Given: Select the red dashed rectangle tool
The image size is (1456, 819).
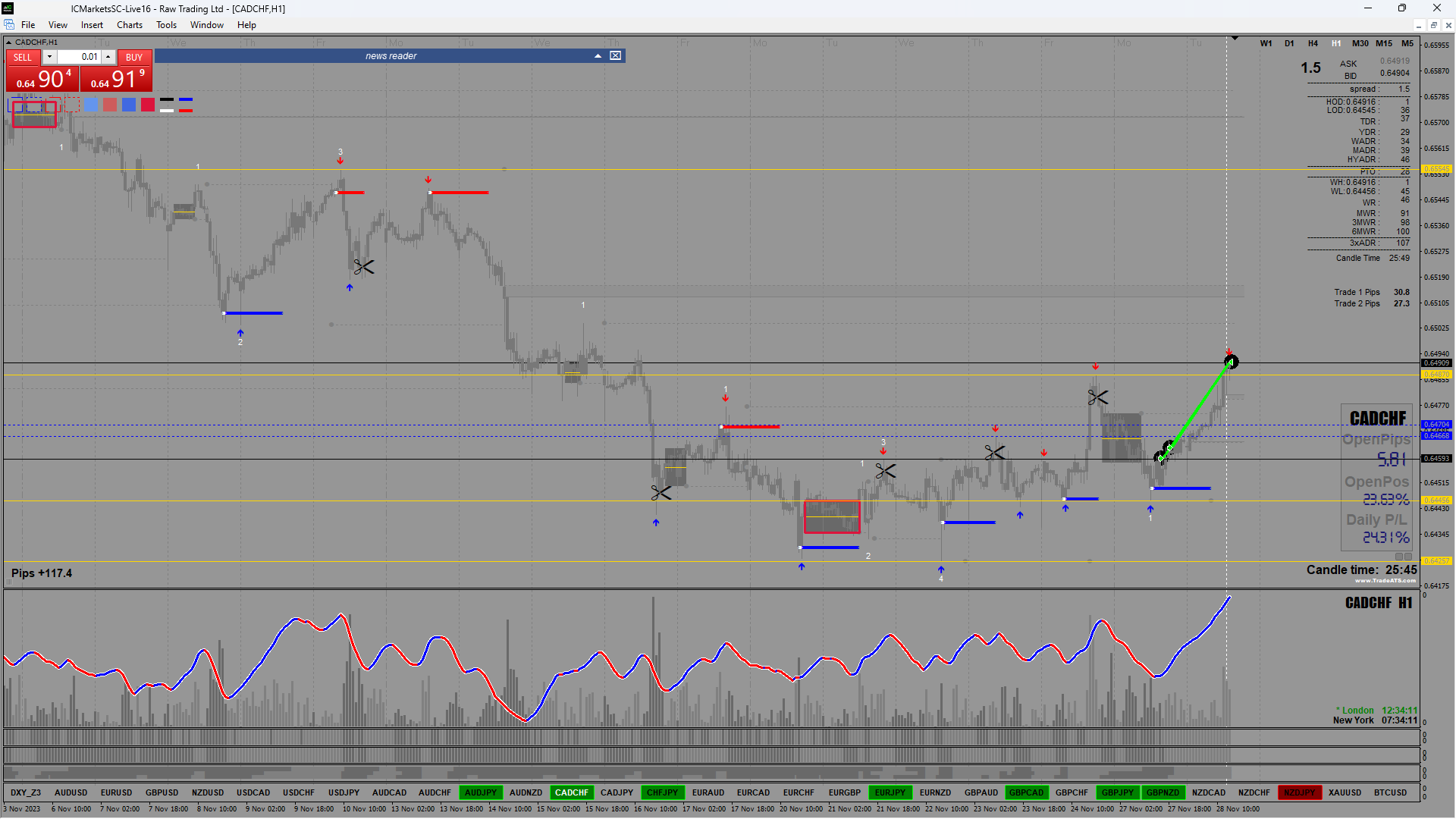Looking at the screenshot, I should coord(72,105).
